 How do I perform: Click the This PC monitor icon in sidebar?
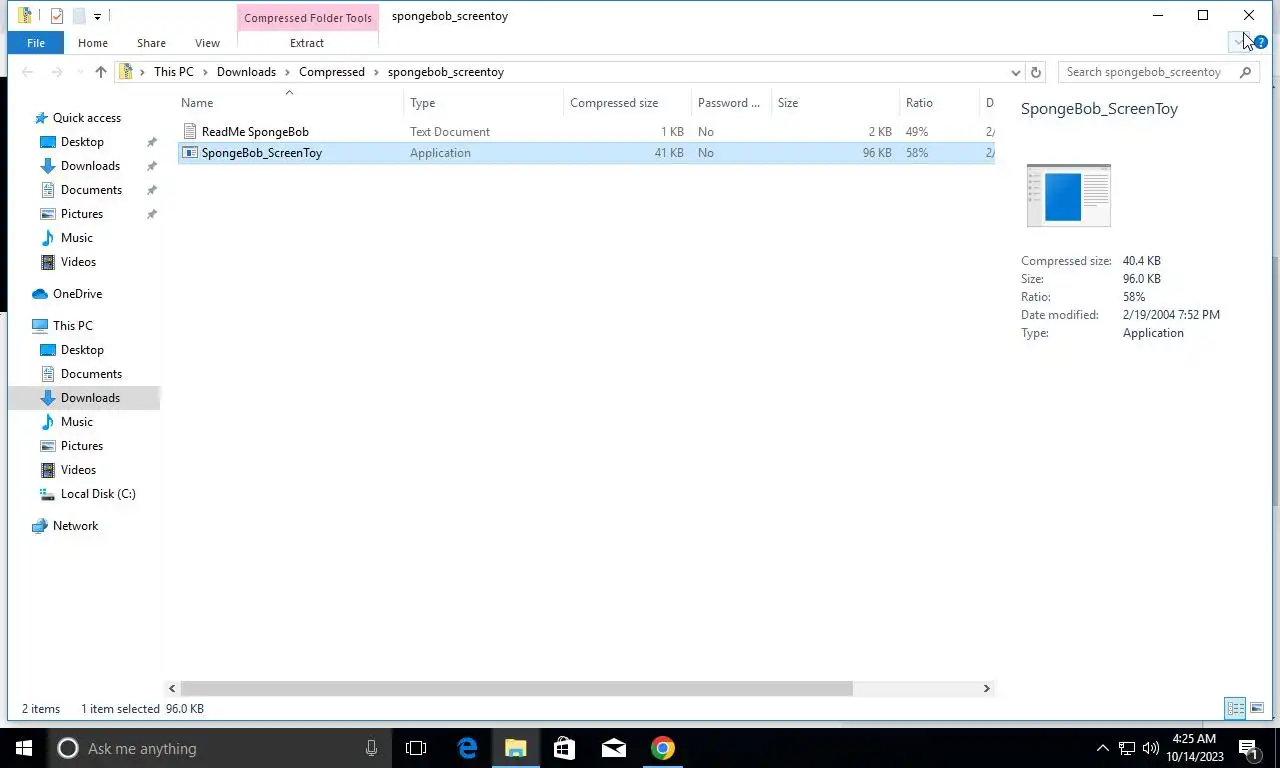pyautogui.click(x=40, y=326)
